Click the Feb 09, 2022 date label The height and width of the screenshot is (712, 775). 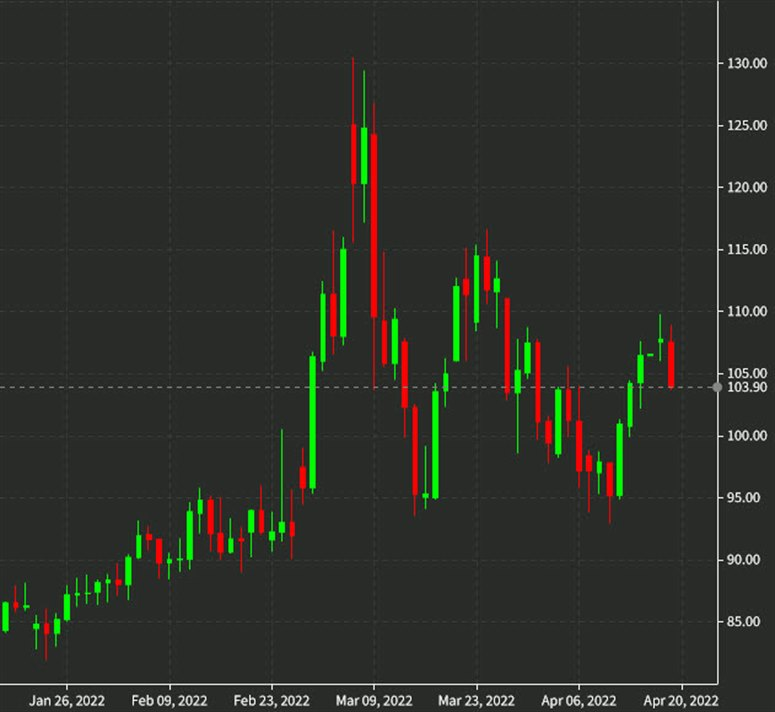tap(170, 701)
